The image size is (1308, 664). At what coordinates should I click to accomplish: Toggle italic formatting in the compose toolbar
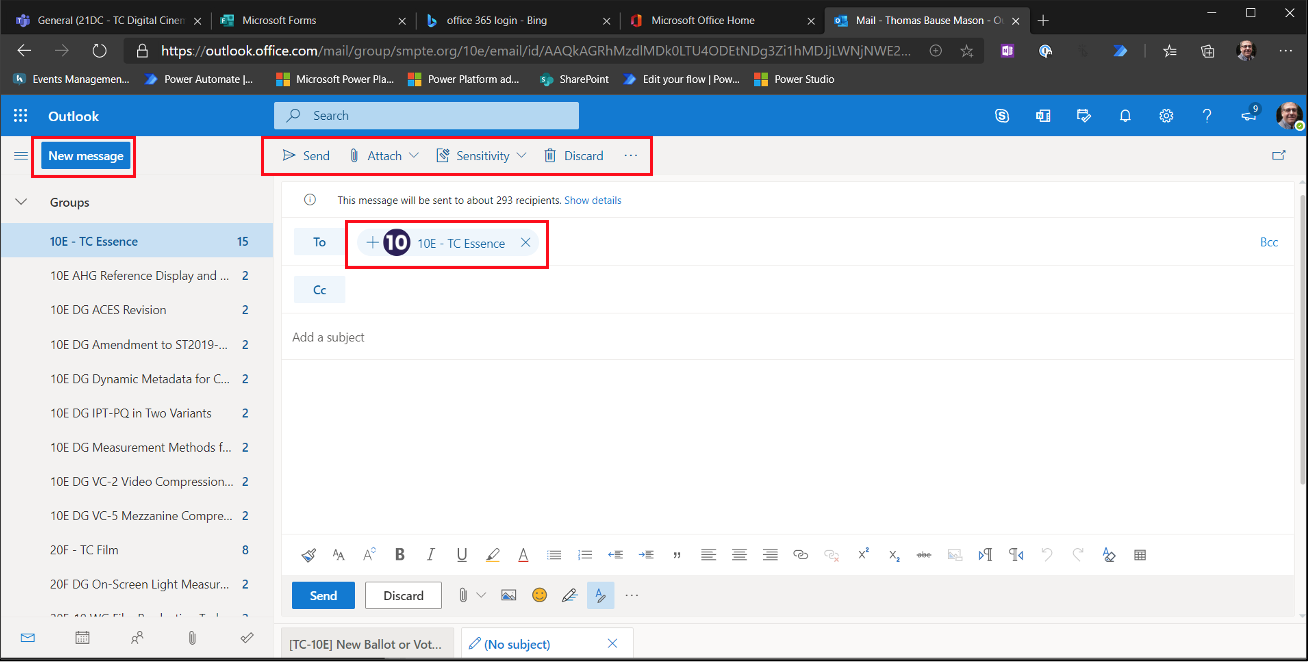tap(431, 555)
